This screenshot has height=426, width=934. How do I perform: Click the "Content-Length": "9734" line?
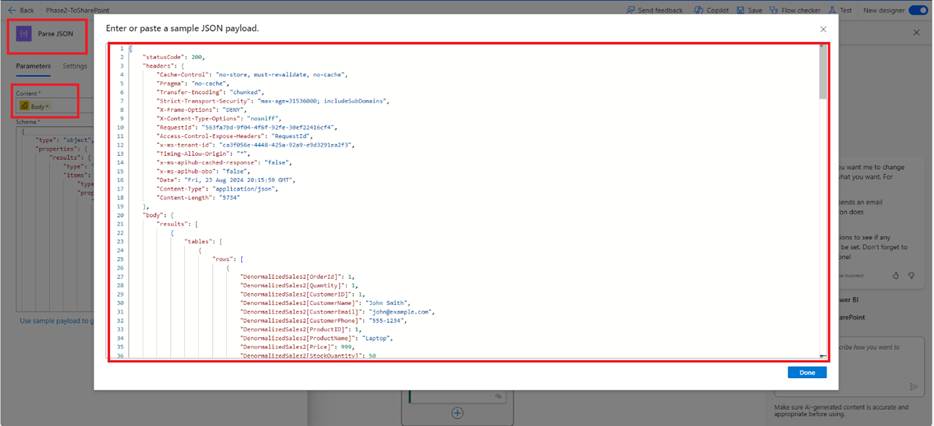tap(198, 197)
